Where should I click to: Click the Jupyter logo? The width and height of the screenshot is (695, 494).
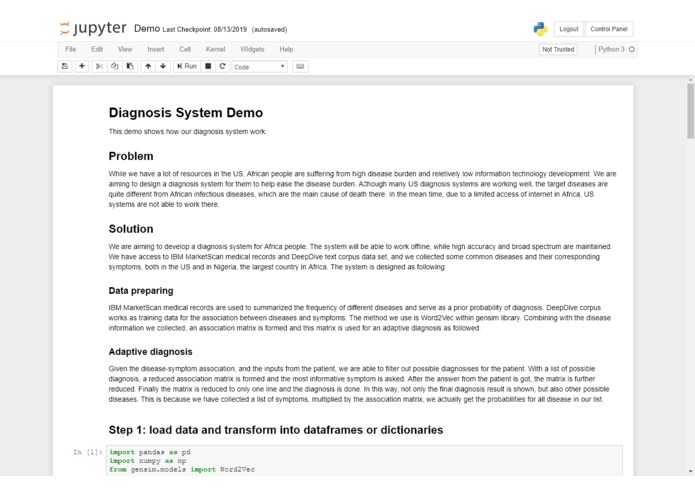point(93,28)
